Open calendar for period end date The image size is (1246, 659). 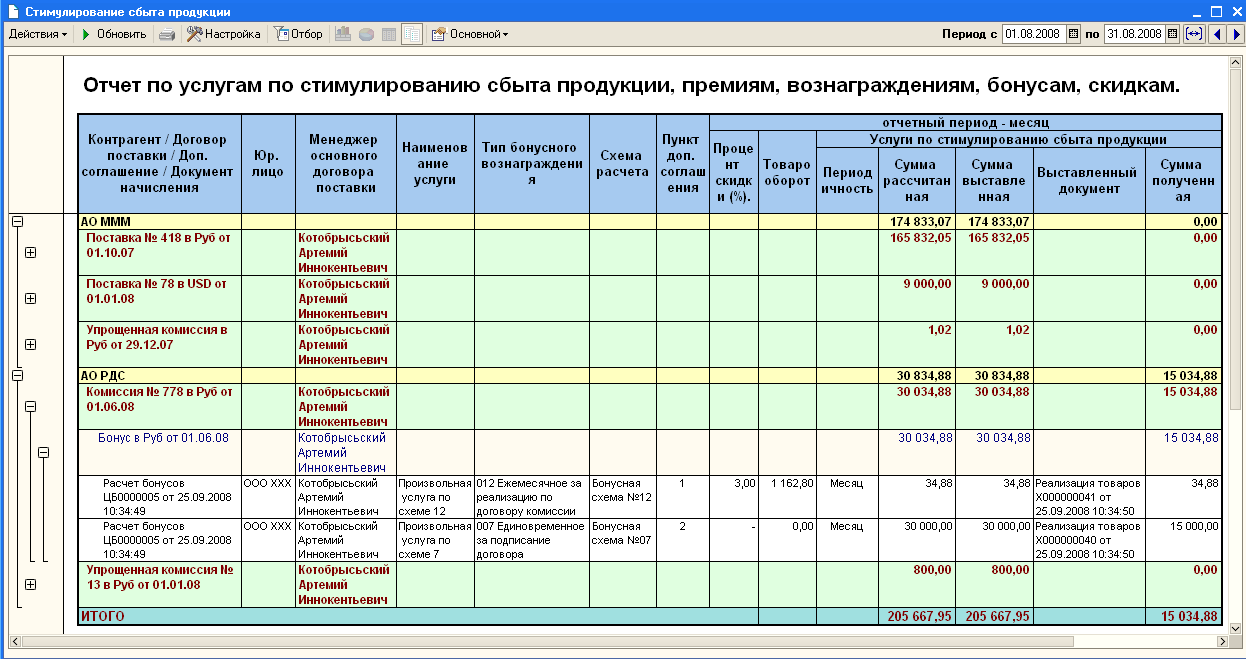pyautogui.click(x=1174, y=34)
